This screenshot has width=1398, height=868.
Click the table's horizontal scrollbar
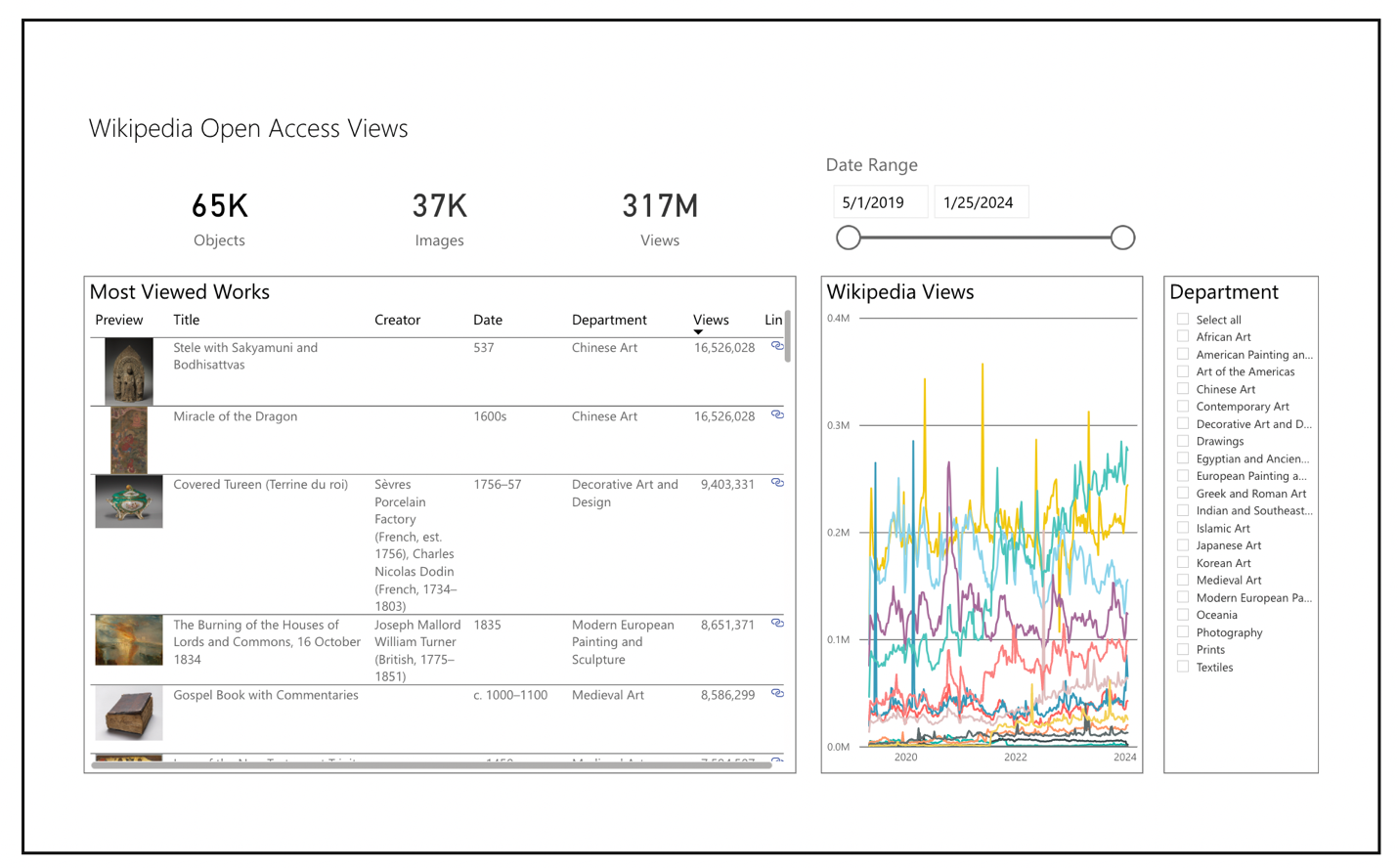[x=430, y=765]
